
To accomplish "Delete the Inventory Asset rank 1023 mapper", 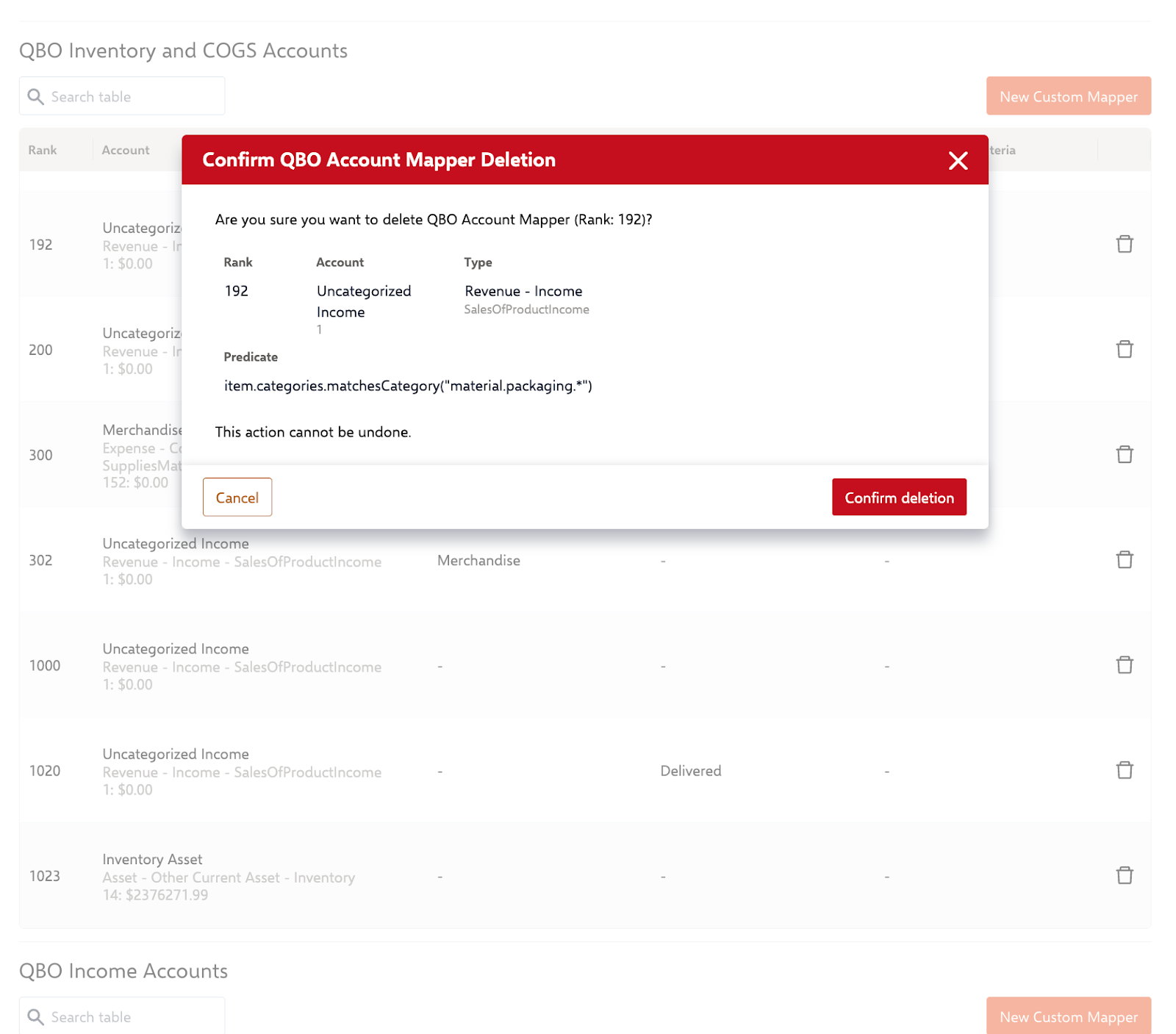I will [1124, 875].
